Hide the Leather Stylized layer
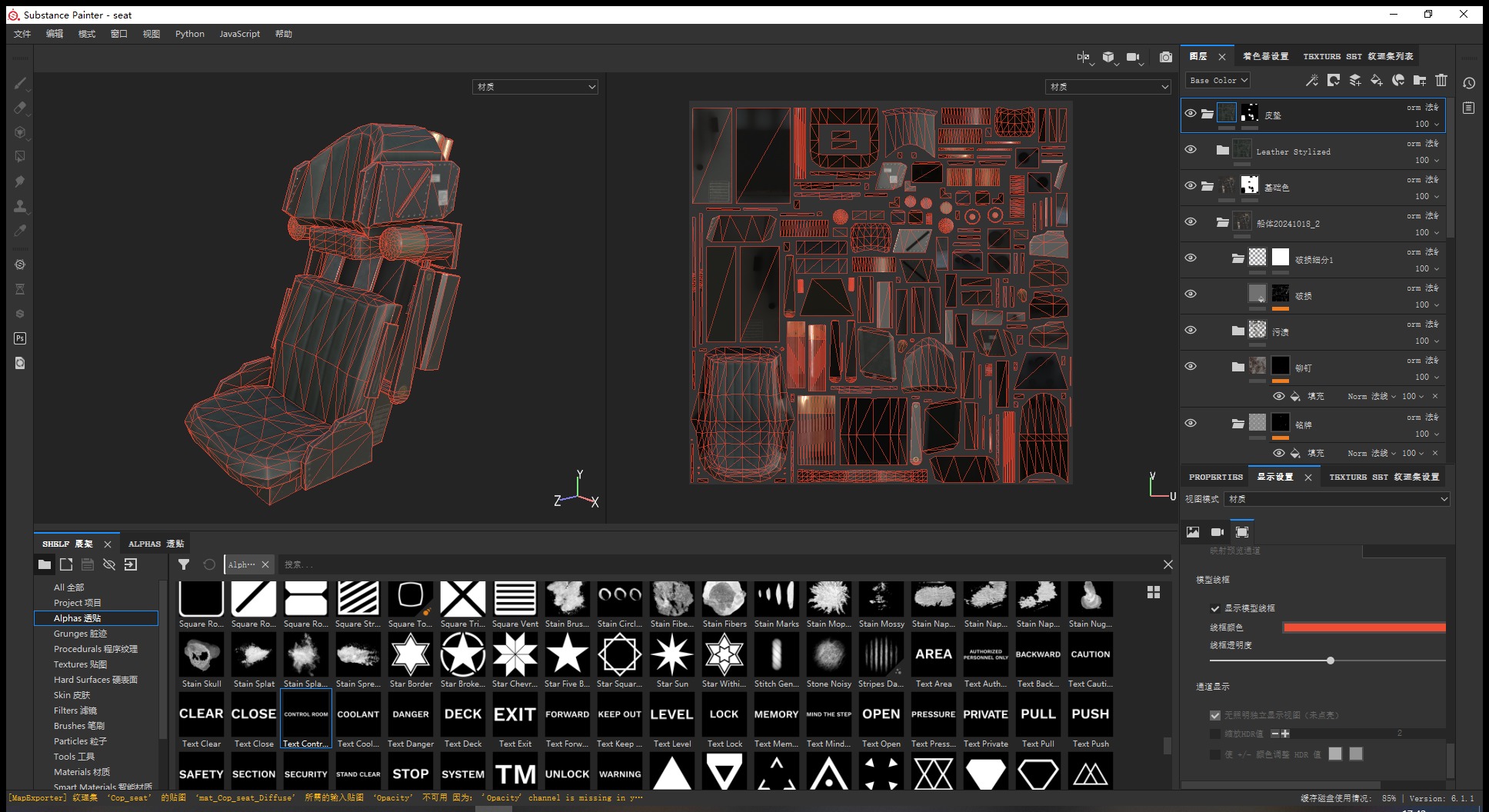The image size is (1489, 812). (1191, 149)
